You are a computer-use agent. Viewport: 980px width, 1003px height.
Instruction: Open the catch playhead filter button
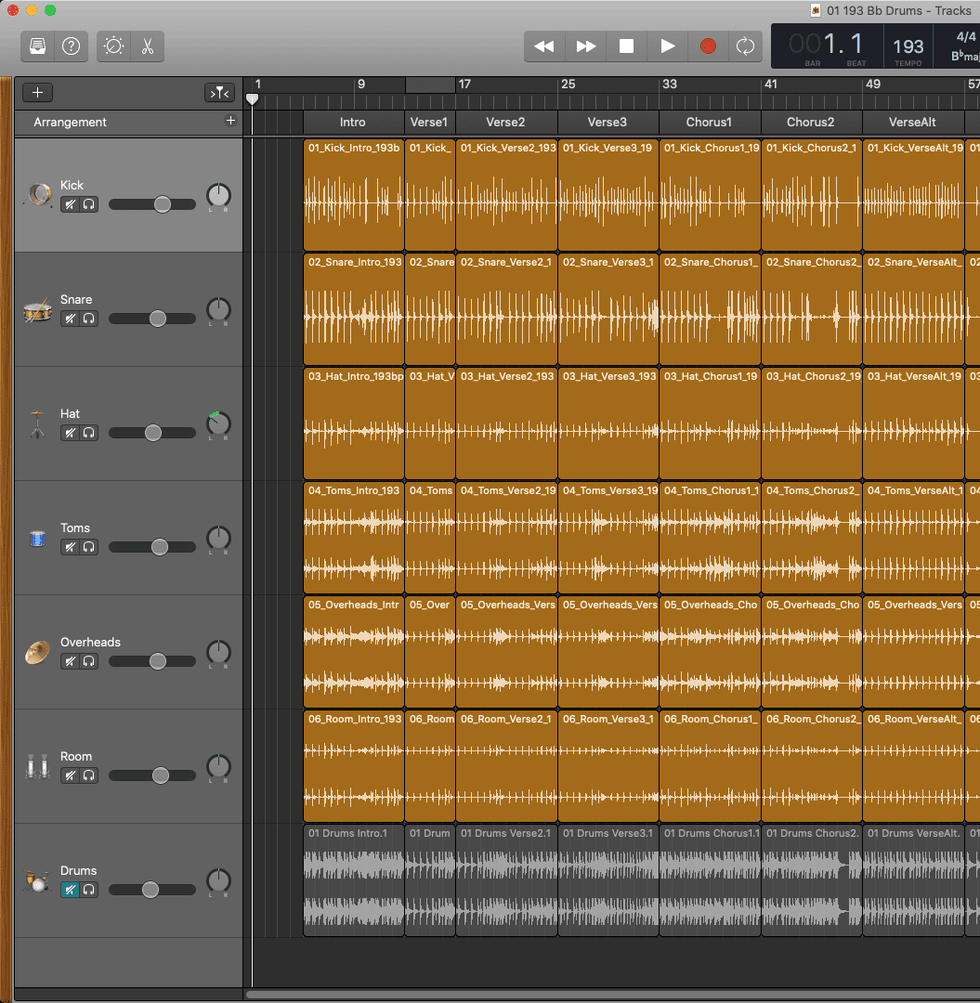tap(219, 93)
